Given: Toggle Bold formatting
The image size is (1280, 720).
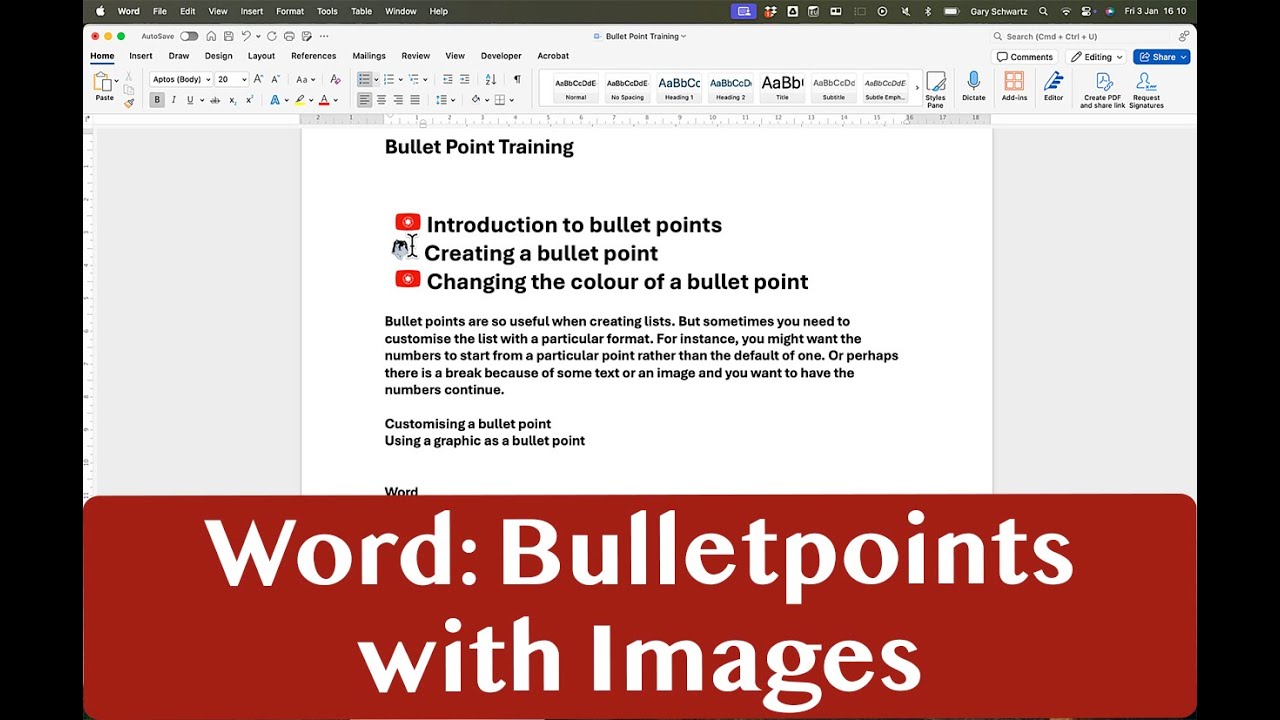Looking at the screenshot, I should pos(157,99).
